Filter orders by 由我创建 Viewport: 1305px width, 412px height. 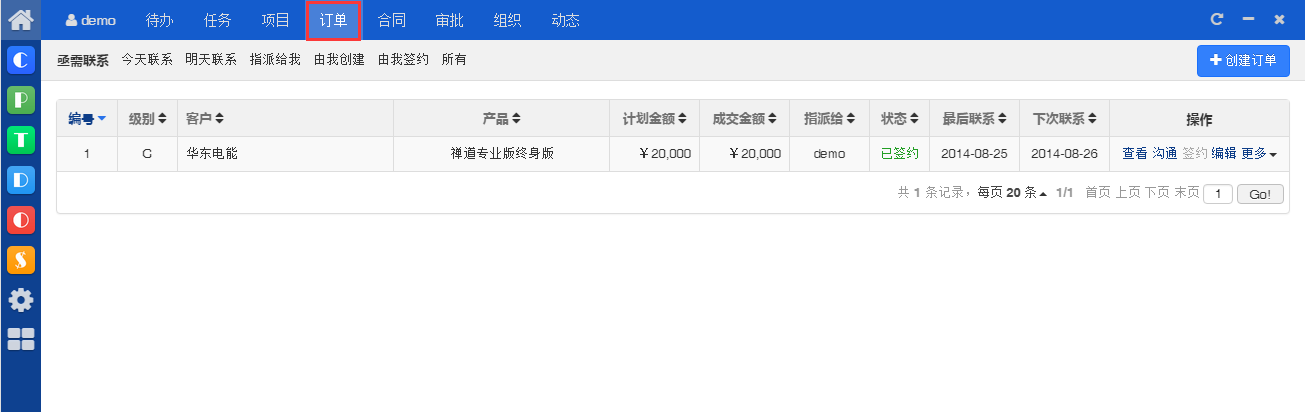pos(339,60)
